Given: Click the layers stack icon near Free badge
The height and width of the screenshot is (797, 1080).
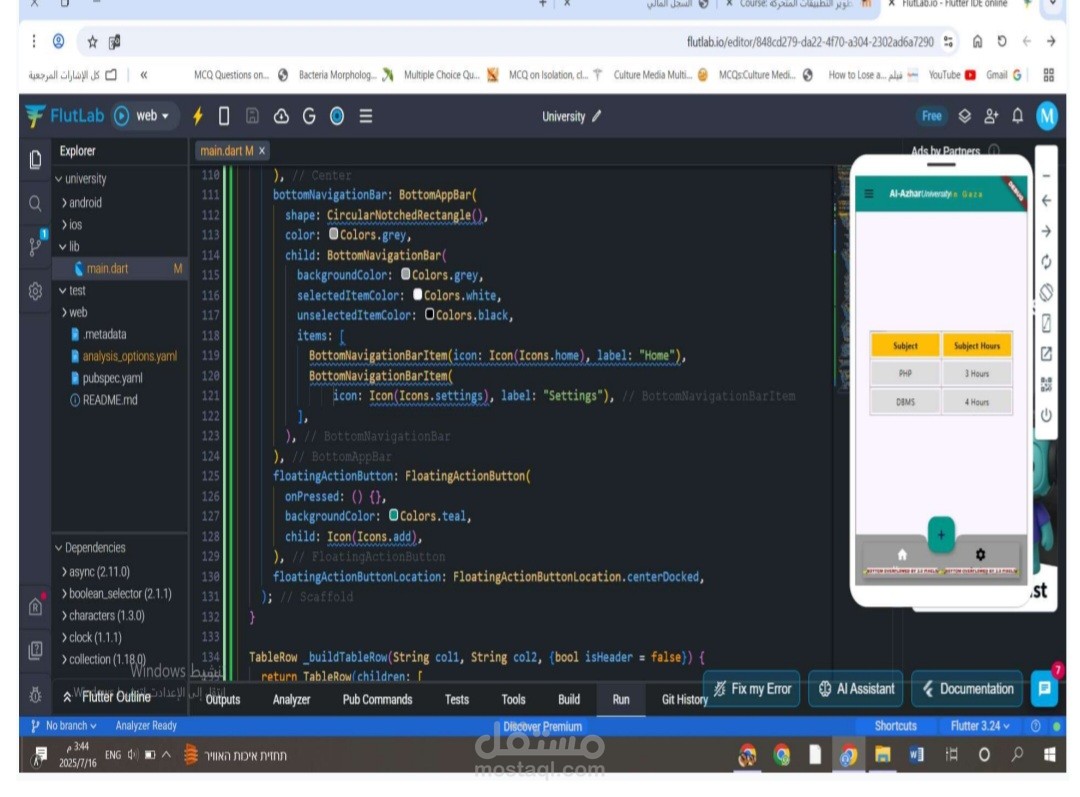Looking at the screenshot, I should [x=964, y=116].
